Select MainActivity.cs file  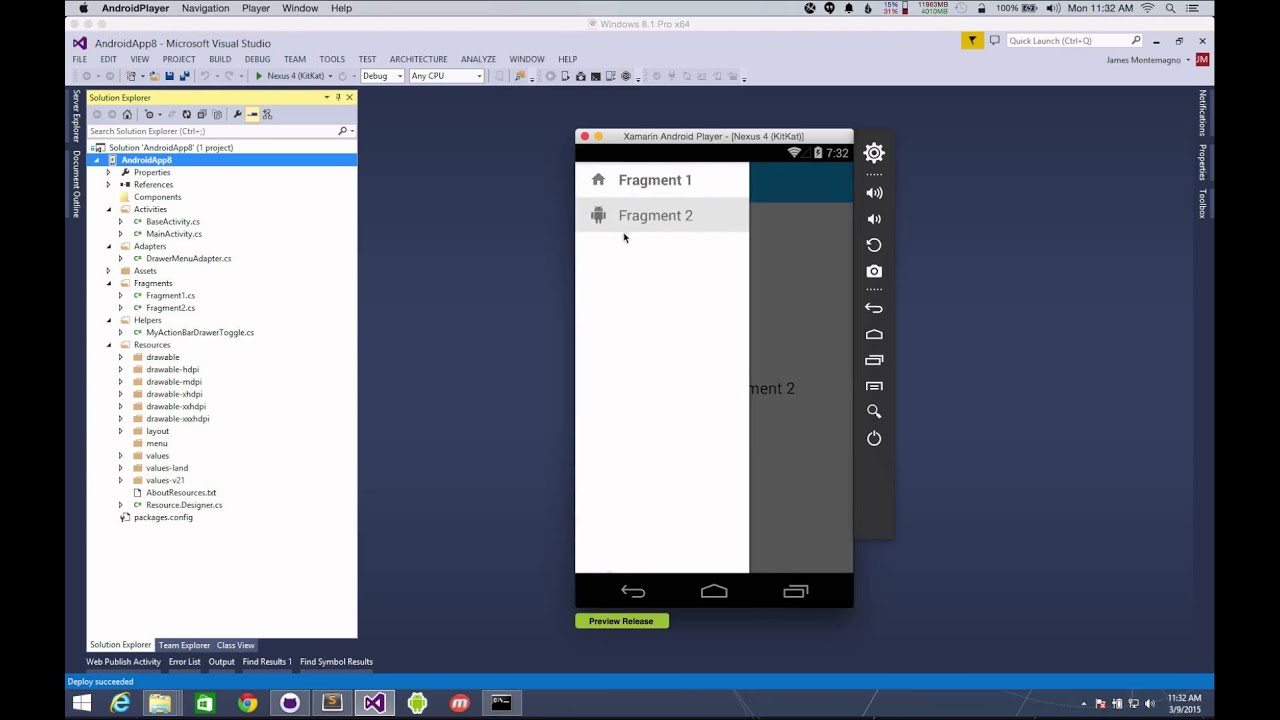tap(174, 234)
